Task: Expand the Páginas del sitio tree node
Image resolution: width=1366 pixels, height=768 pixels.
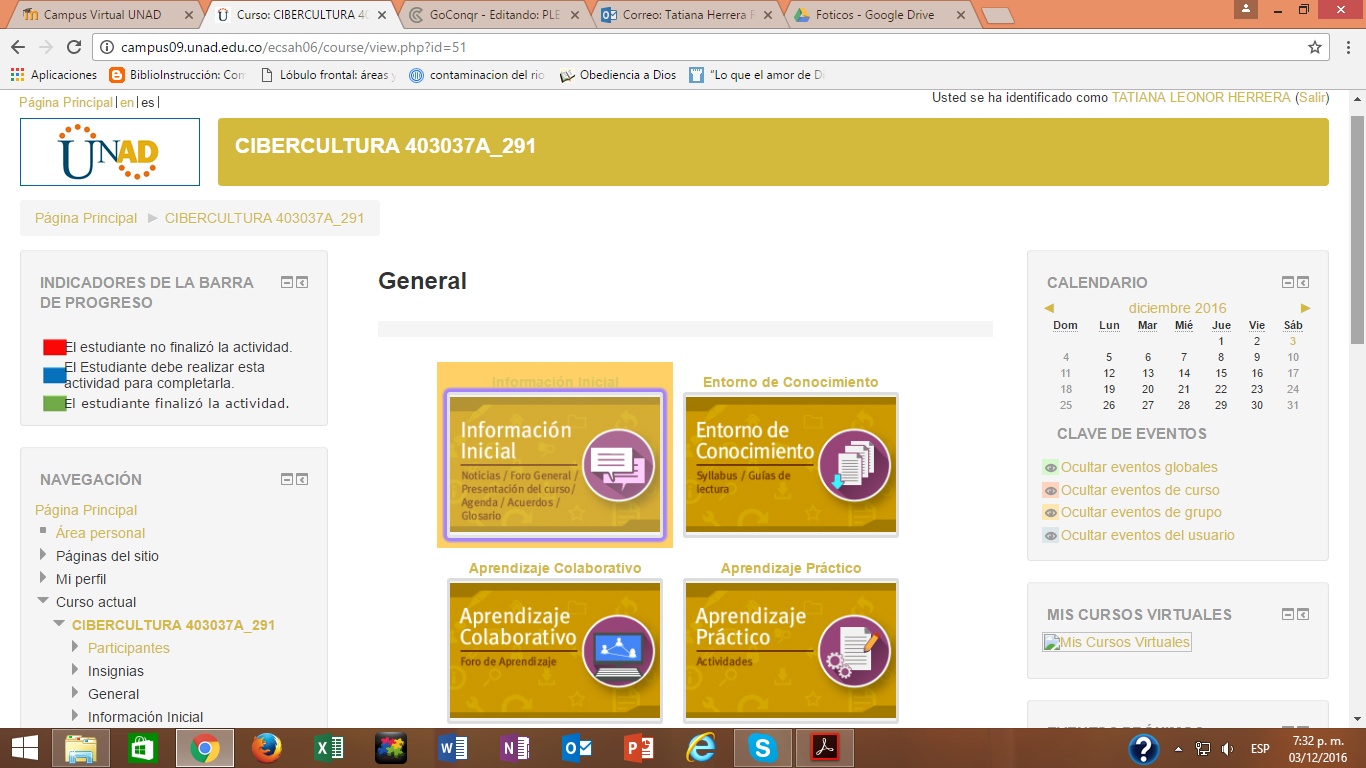Action: [43, 555]
